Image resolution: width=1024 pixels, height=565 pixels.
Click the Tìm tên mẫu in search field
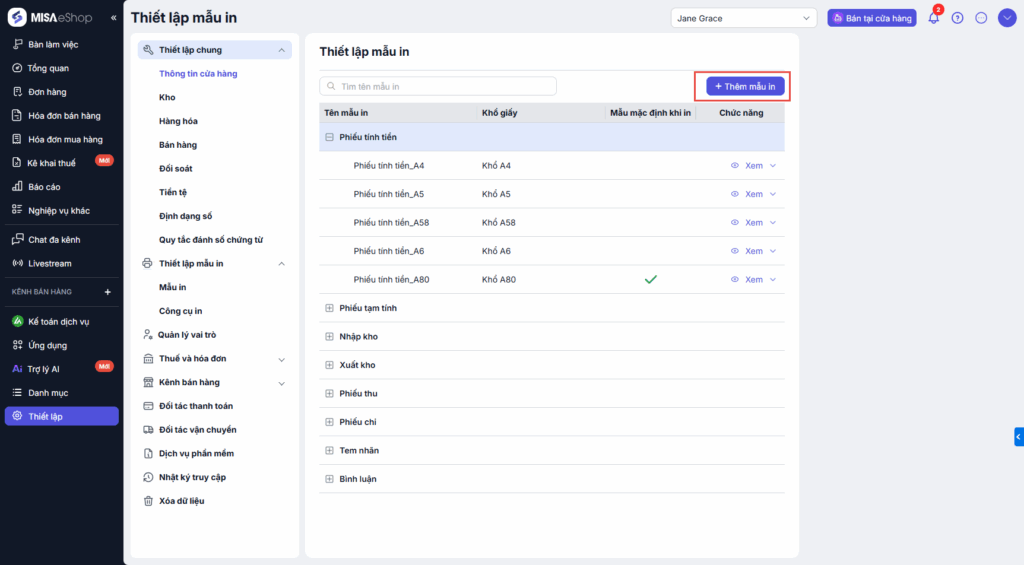pos(440,87)
